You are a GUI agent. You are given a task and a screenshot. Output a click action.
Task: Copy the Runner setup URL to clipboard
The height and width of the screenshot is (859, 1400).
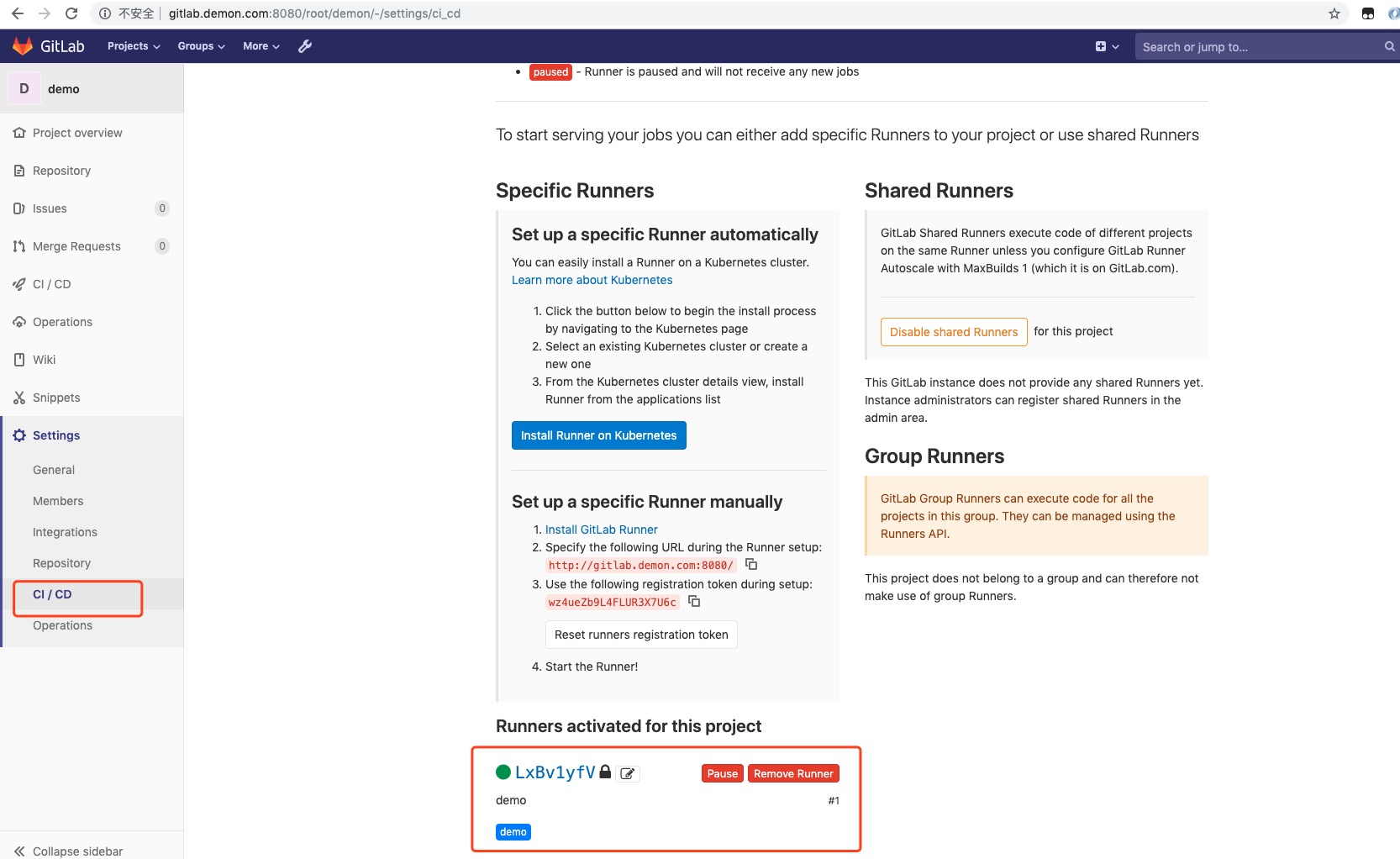[x=751, y=564]
